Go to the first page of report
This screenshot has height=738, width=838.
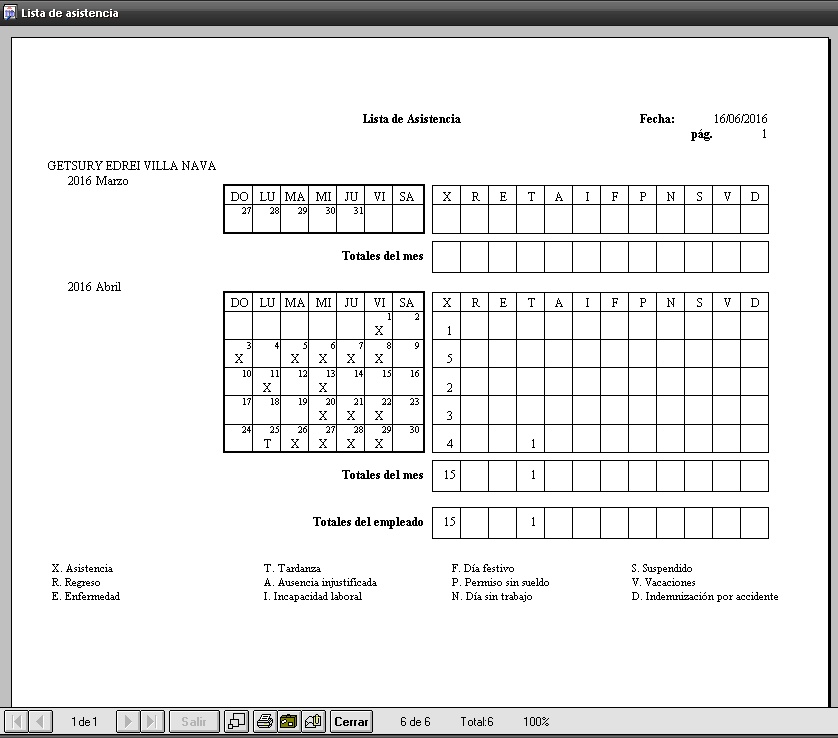pos(17,721)
